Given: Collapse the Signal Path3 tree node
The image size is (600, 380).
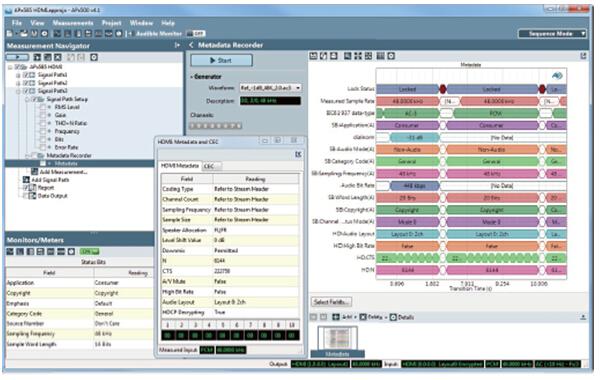Looking at the screenshot, I should [18, 91].
